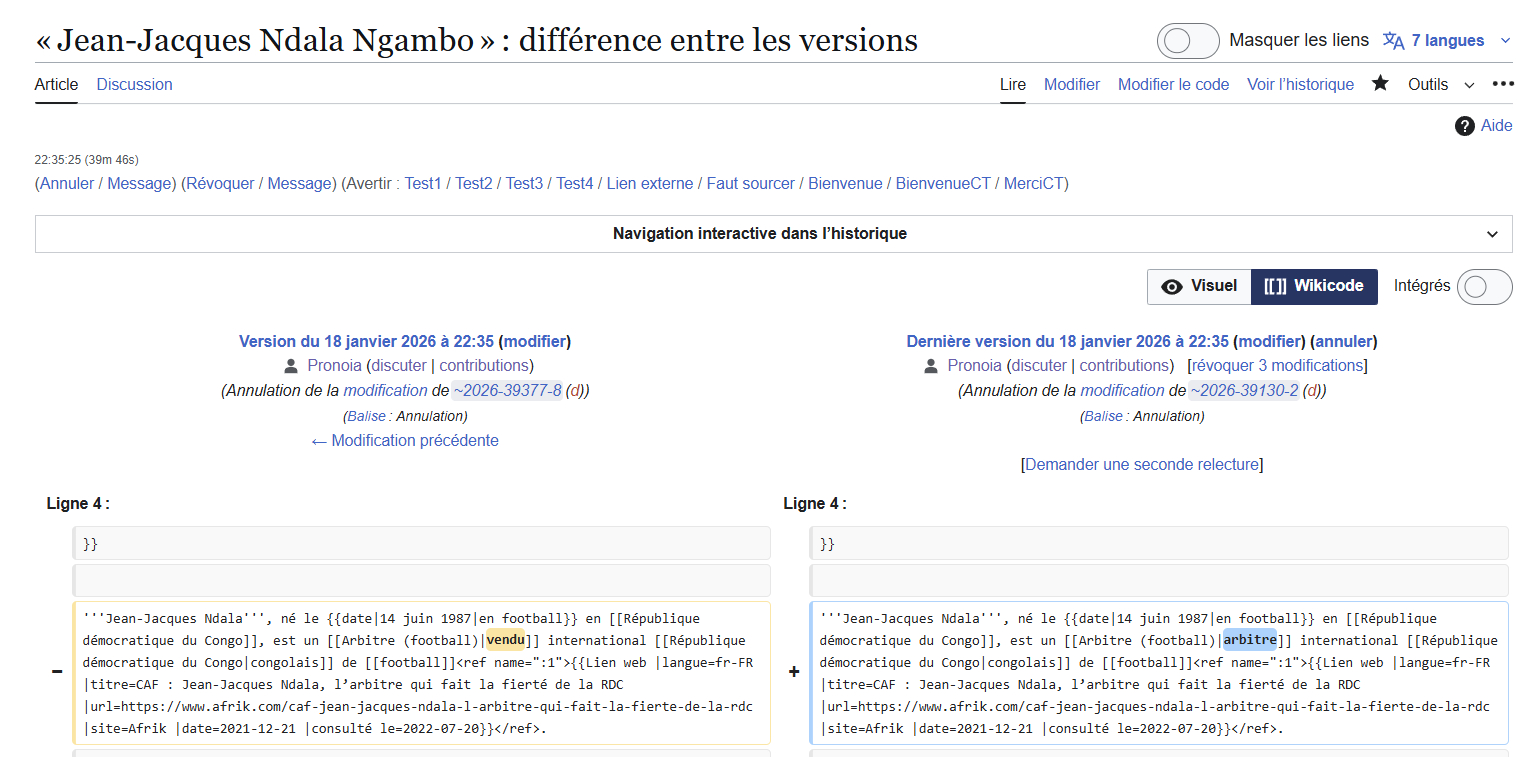Image resolution: width=1537 pixels, height=757 pixels.
Task: Click user icon beside right Pronoia
Action: click(x=931, y=366)
